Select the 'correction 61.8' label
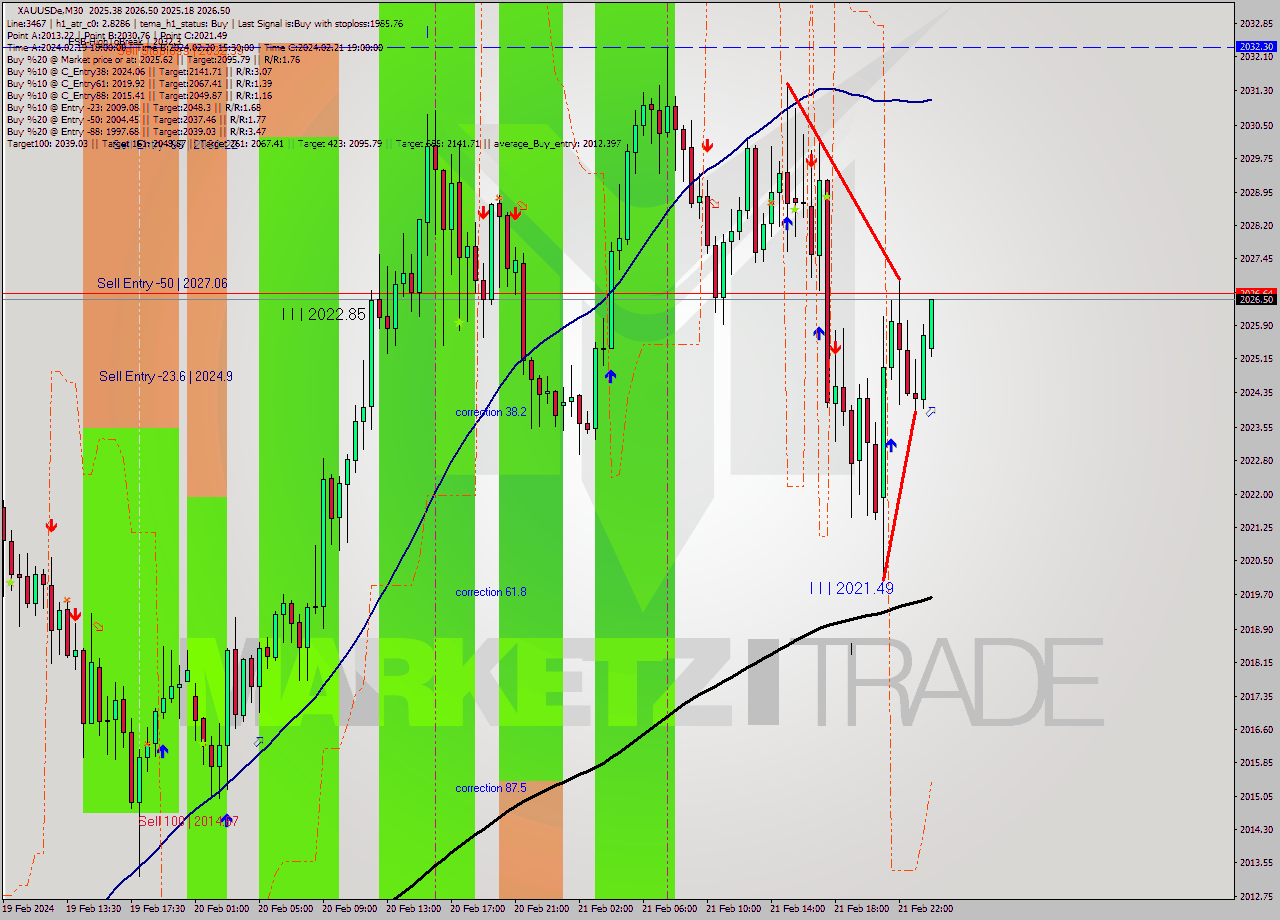The image size is (1280, 920). (x=491, y=592)
